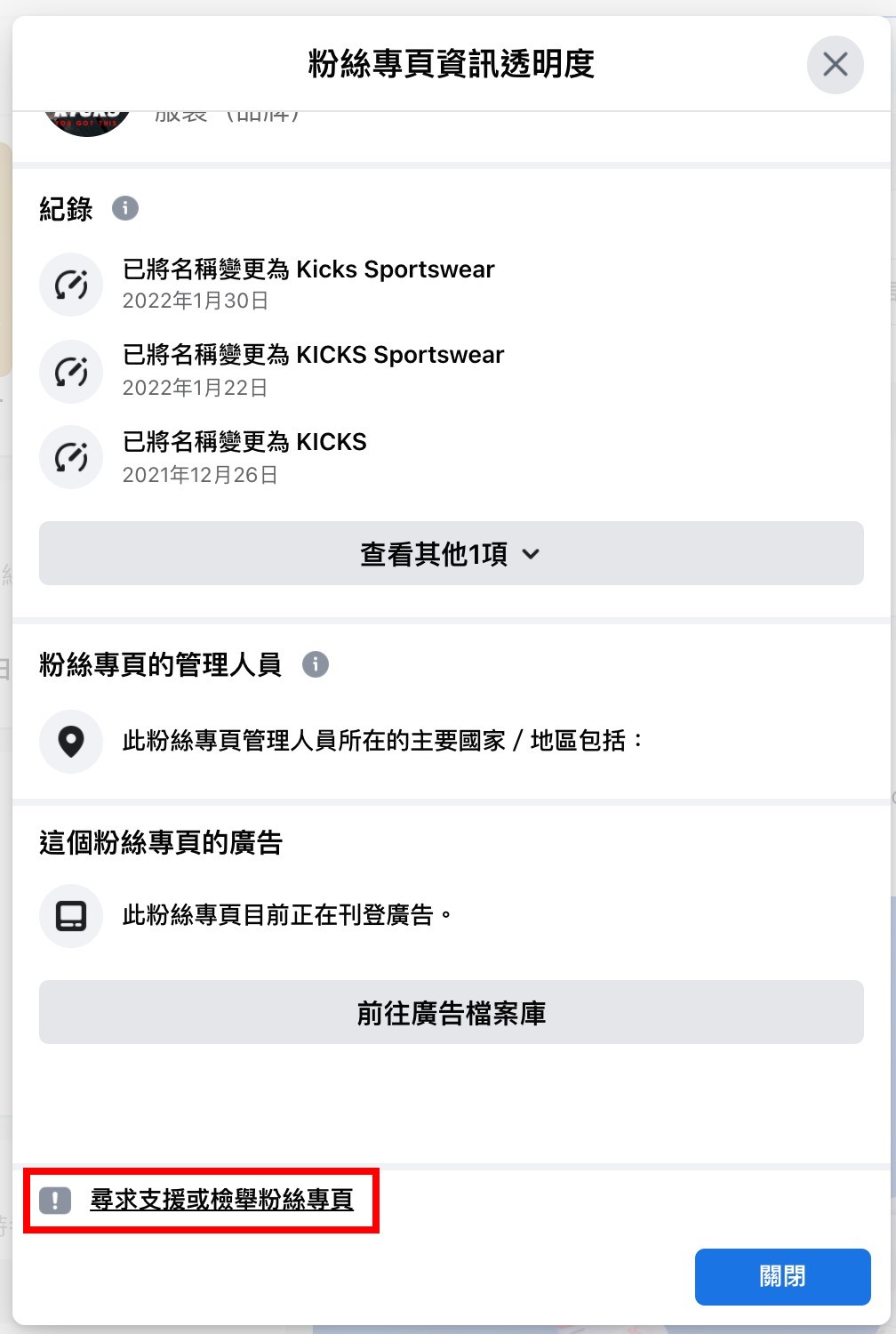The width and height of the screenshot is (896, 1334).
Task: Close the page transparency dialog with X
Action: pos(835,64)
